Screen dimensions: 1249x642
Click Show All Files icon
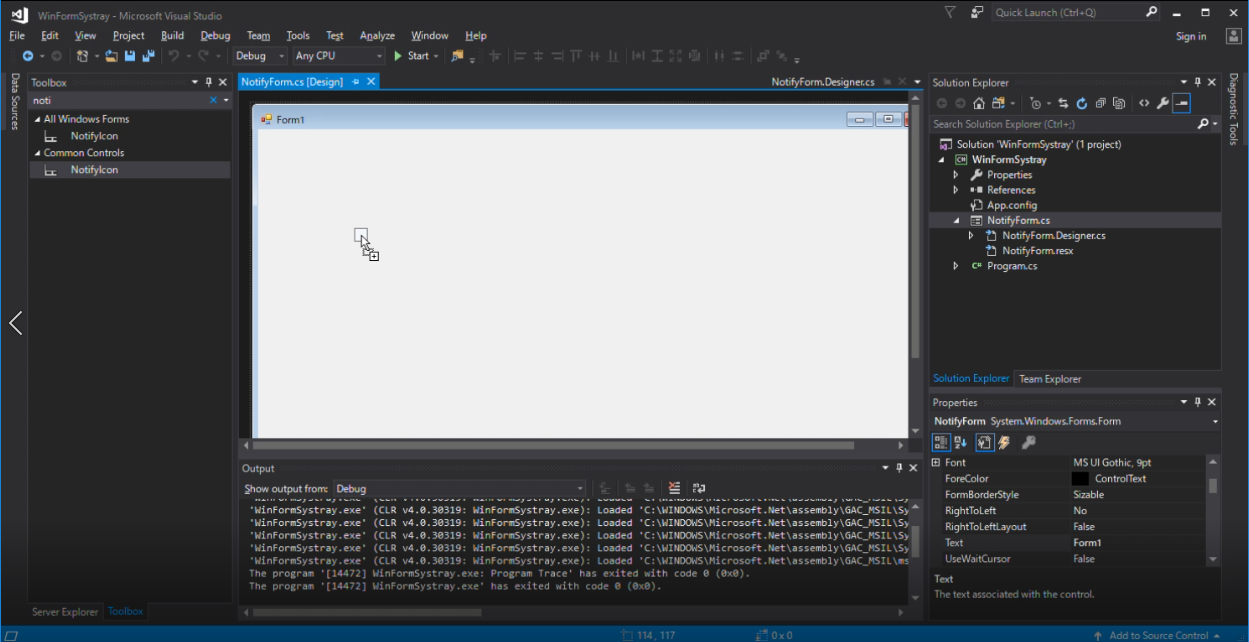(x=1118, y=103)
